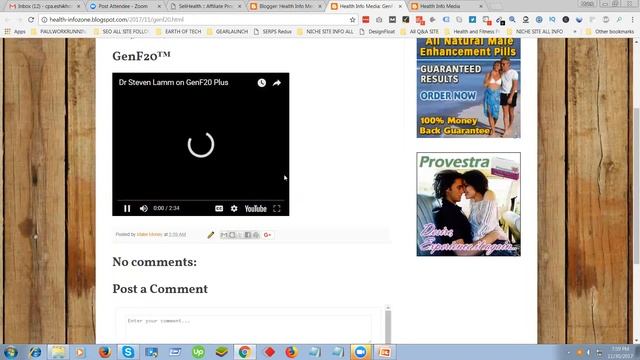Open the video title 'Dr Steven Lamm on GenF20 Plus'
Viewport: 640px width, 360px height.
(x=173, y=82)
